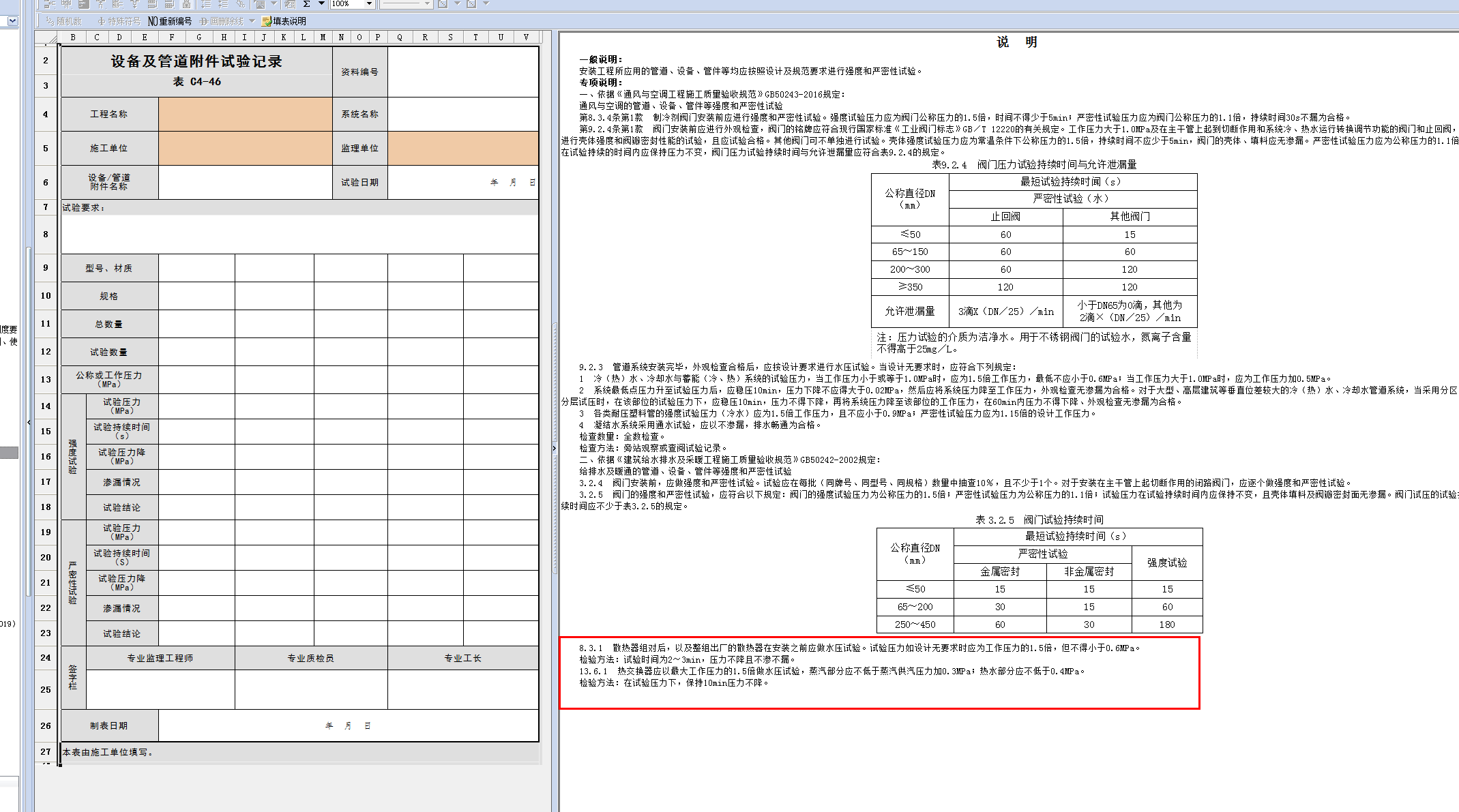Toggle the instructions pane splitter arrow
This screenshot has height=812, width=1459.
[x=555, y=448]
